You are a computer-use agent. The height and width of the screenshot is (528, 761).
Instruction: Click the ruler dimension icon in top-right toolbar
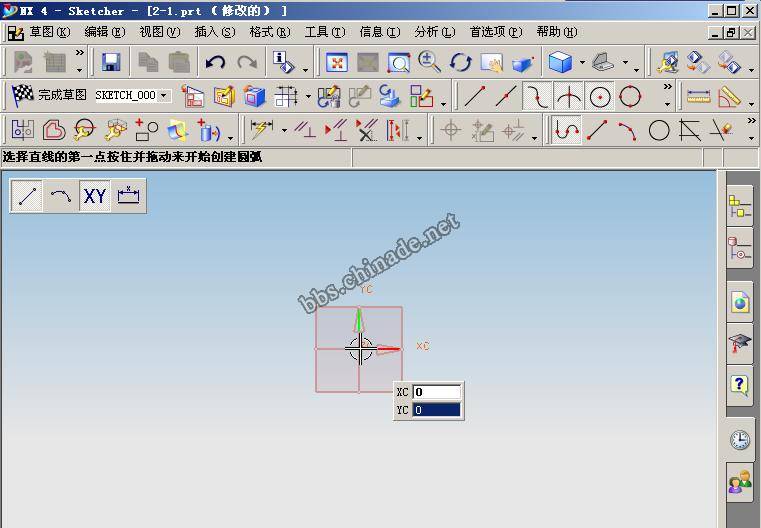699,96
